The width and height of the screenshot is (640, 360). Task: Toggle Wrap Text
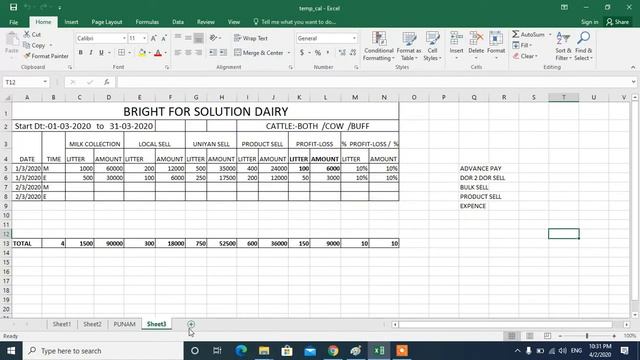[x=251, y=38]
